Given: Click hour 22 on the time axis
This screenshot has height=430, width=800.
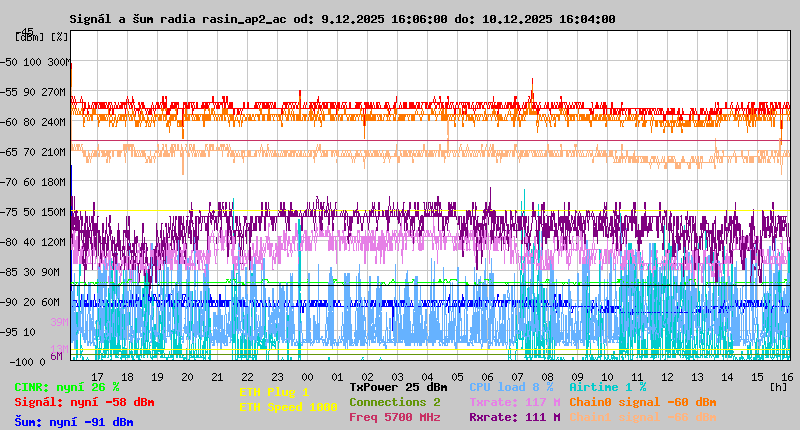Looking at the screenshot, I should [248, 377].
